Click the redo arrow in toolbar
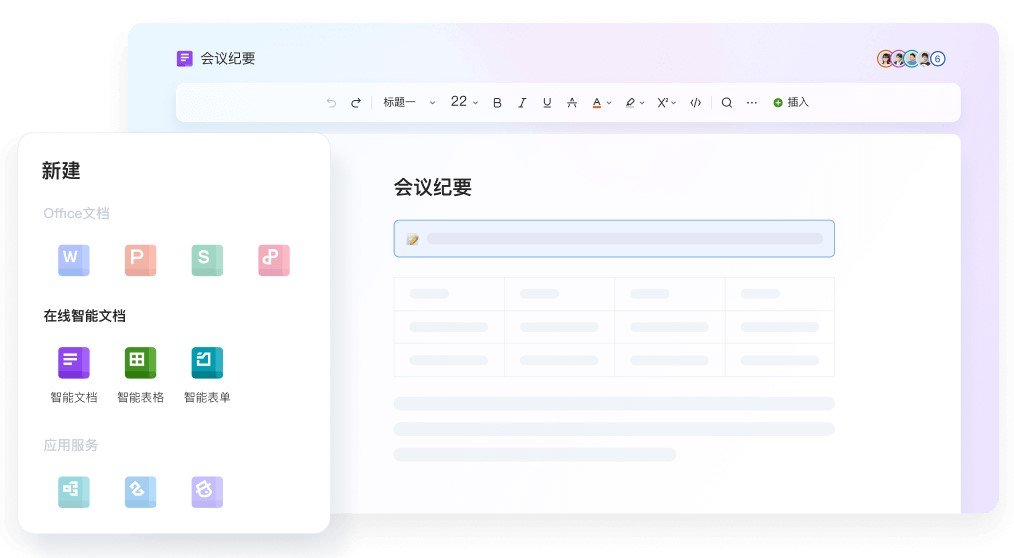 (355, 103)
